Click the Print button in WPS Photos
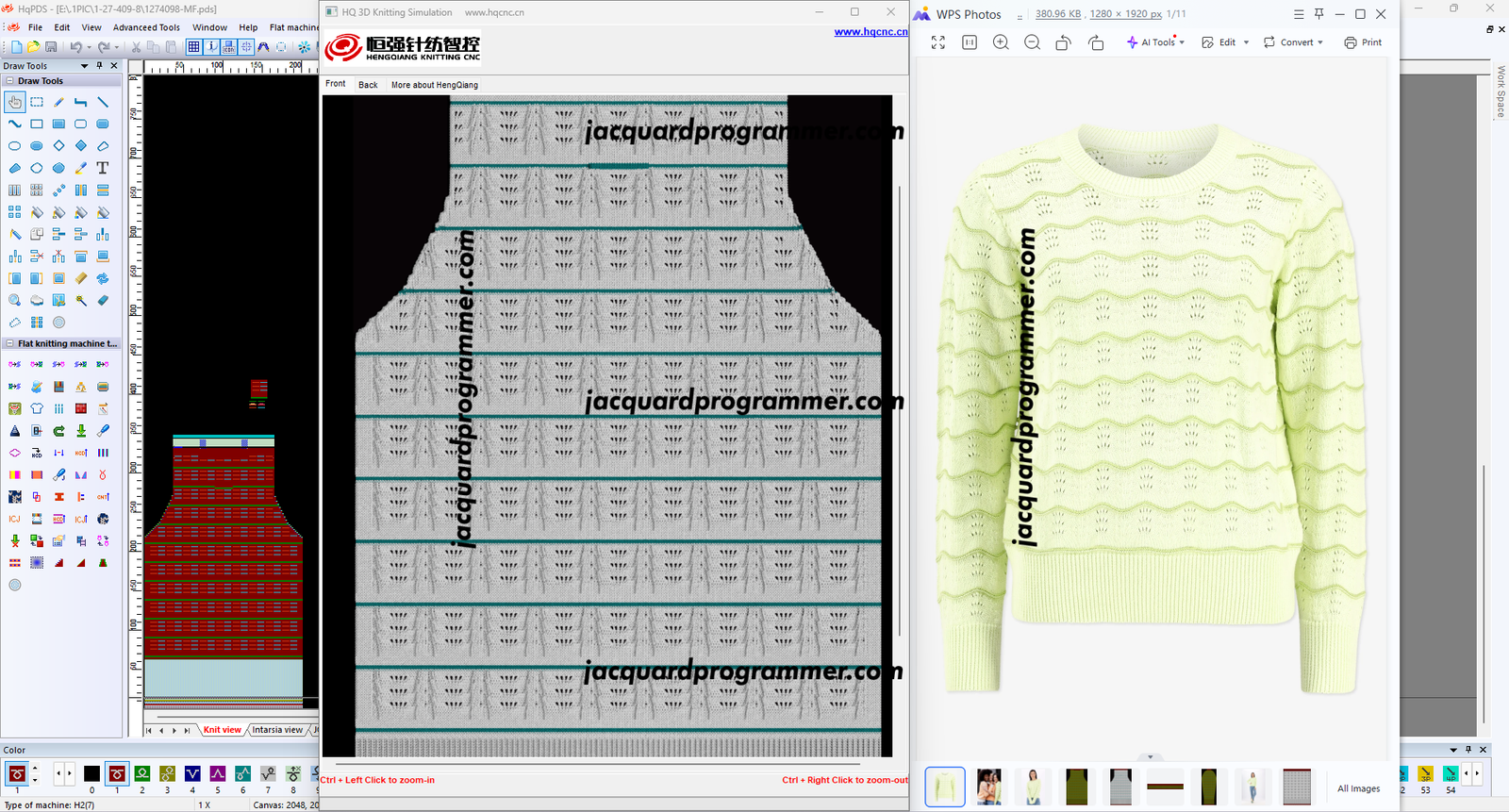 (x=1363, y=42)
